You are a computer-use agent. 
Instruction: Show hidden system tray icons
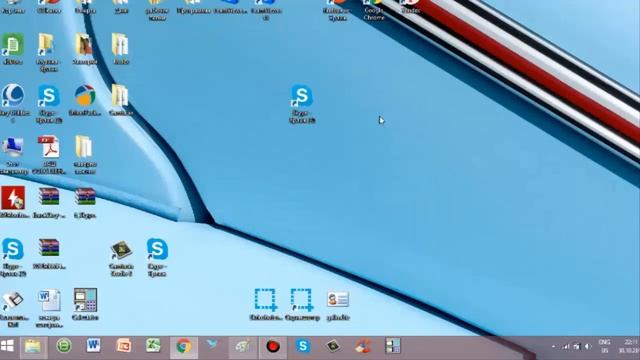[x=553, y=347]
